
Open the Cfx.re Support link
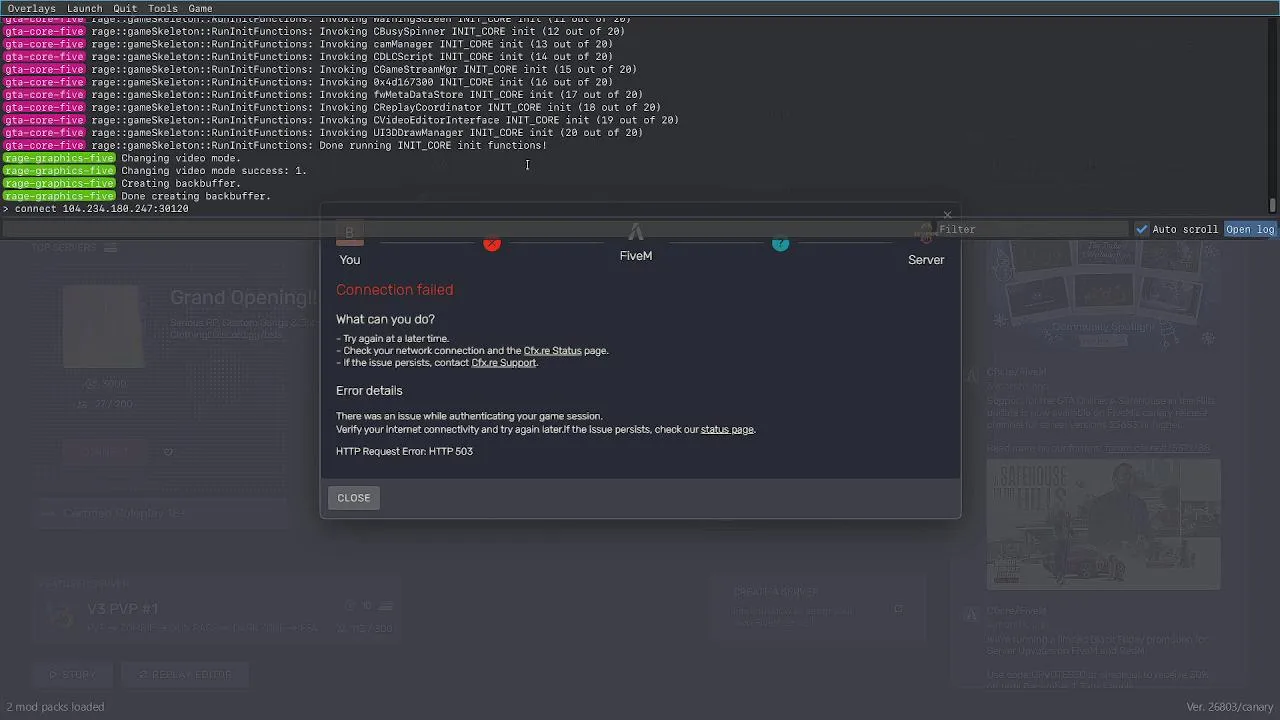coord(504,363)
